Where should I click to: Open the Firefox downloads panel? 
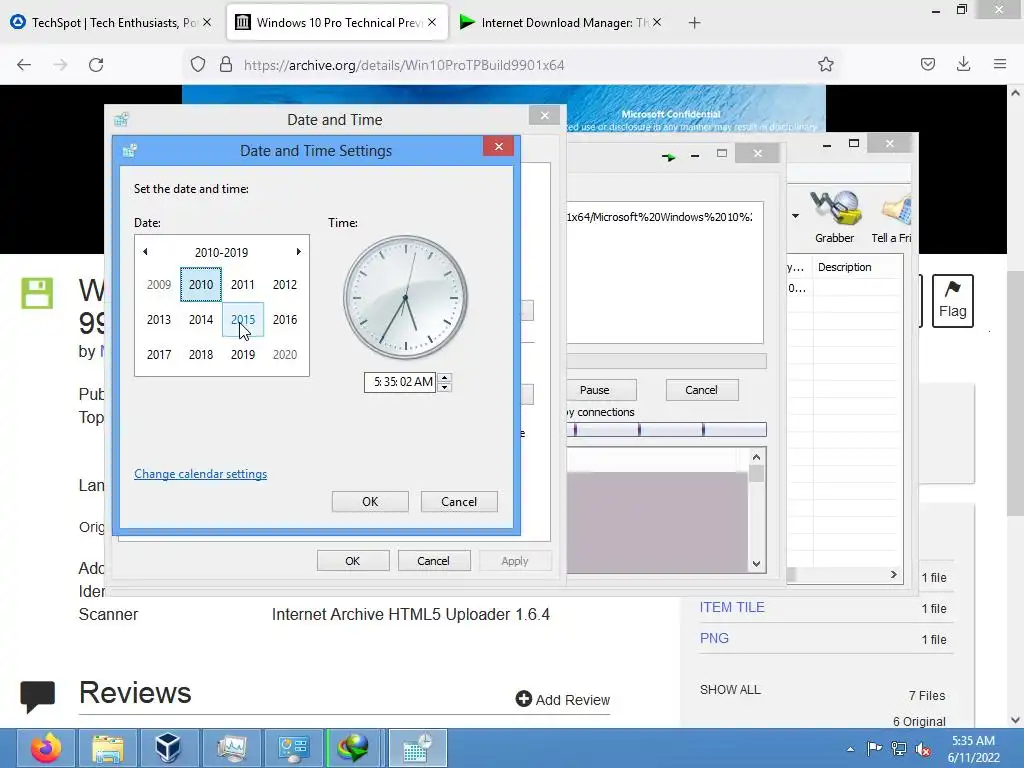(963, 64)
